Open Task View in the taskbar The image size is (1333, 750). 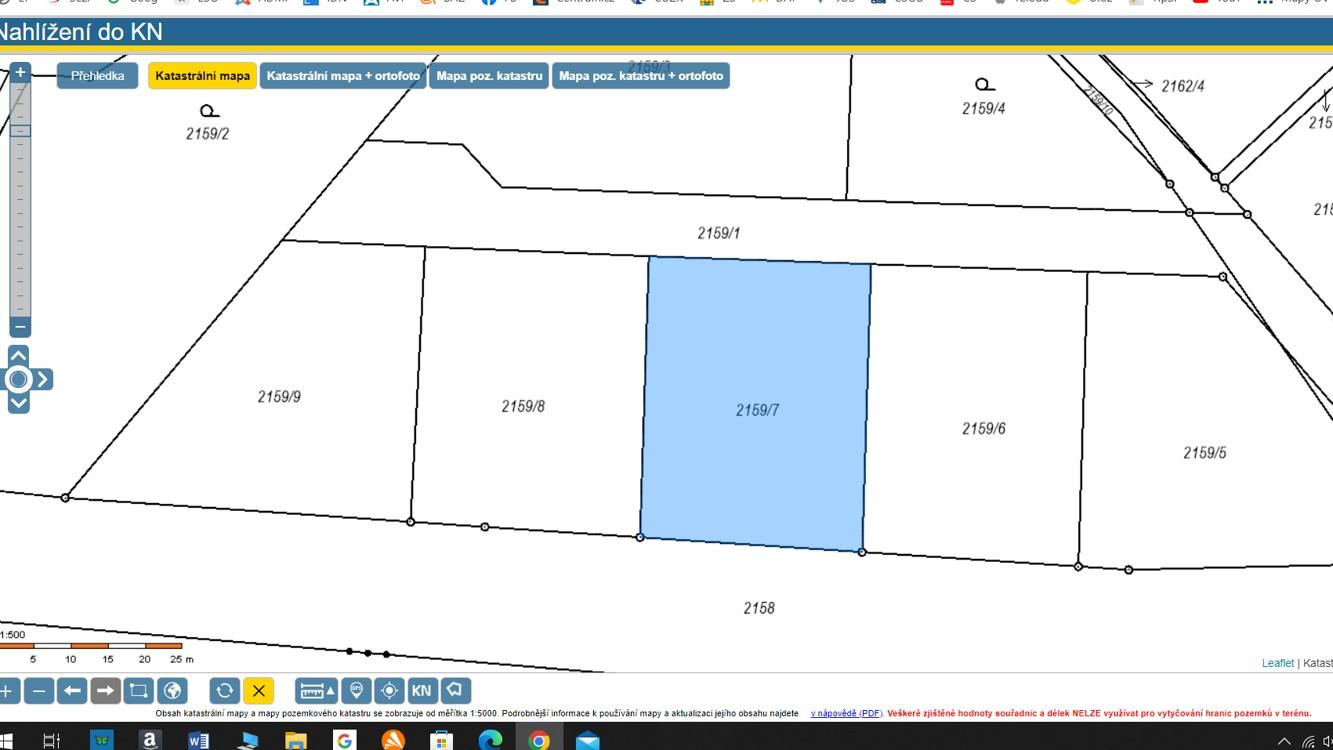[x=52, y=741]
